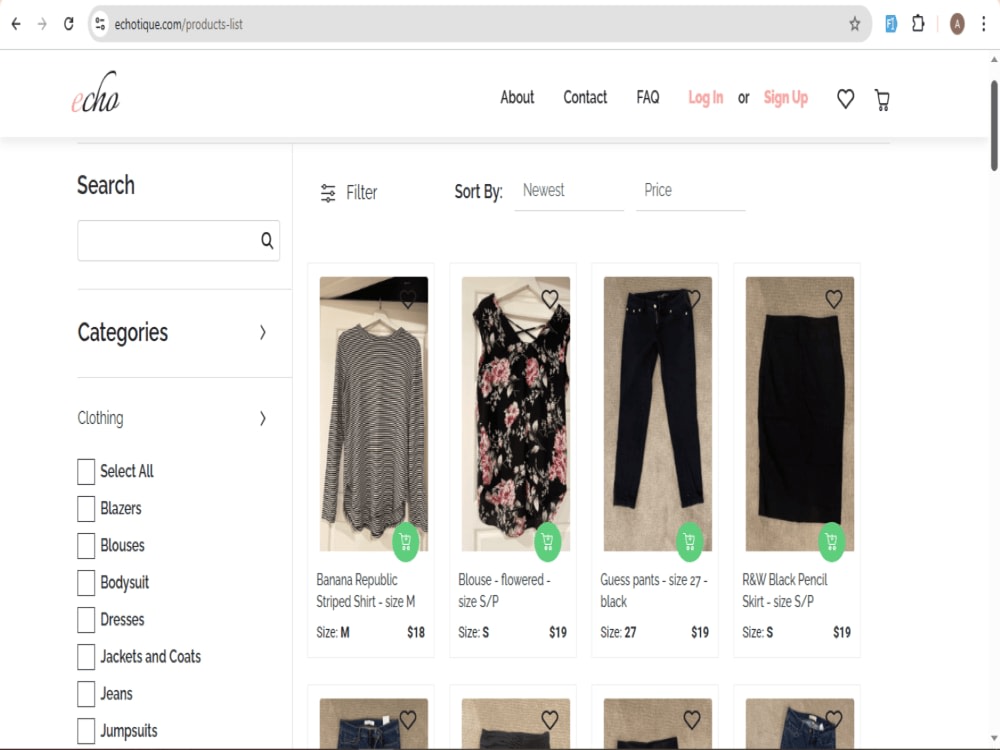This screenshot has height=750, width=1000.
Task: Favorite the Banana Republic Striped Shirt
Action: [x=408, y=298]
